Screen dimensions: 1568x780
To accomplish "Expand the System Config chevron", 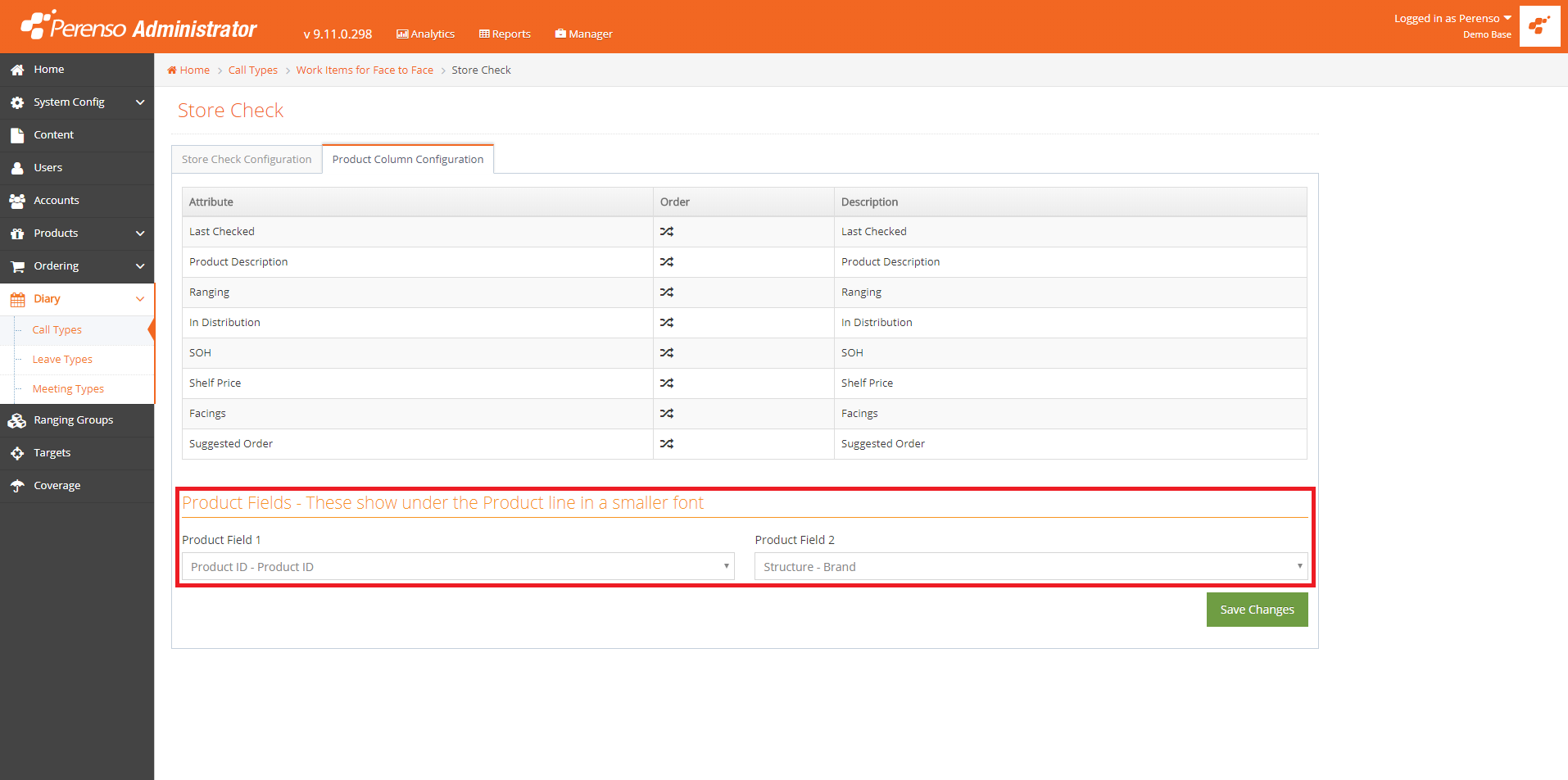I will 140,102.
